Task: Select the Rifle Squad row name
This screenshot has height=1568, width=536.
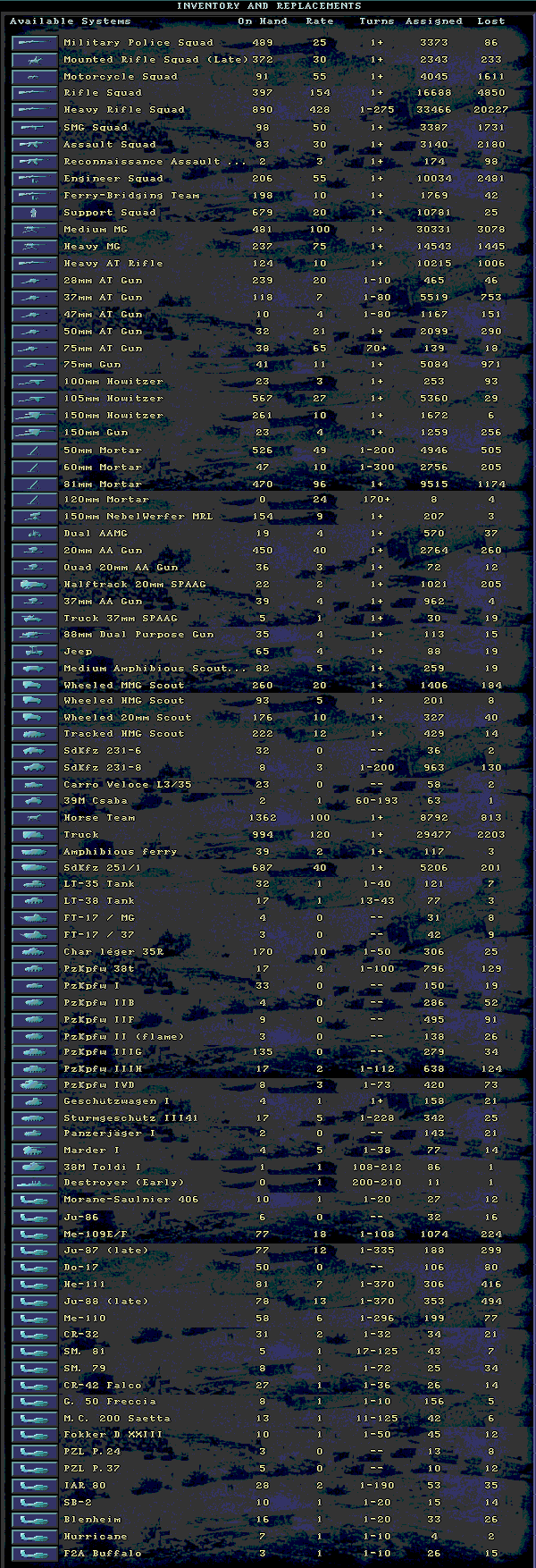Action: [103, 93]
